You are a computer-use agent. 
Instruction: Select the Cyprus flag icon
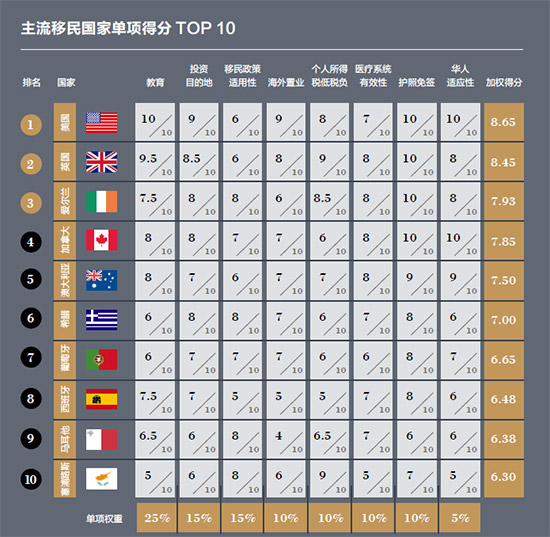pyautogui.click(x=102, y=479)
